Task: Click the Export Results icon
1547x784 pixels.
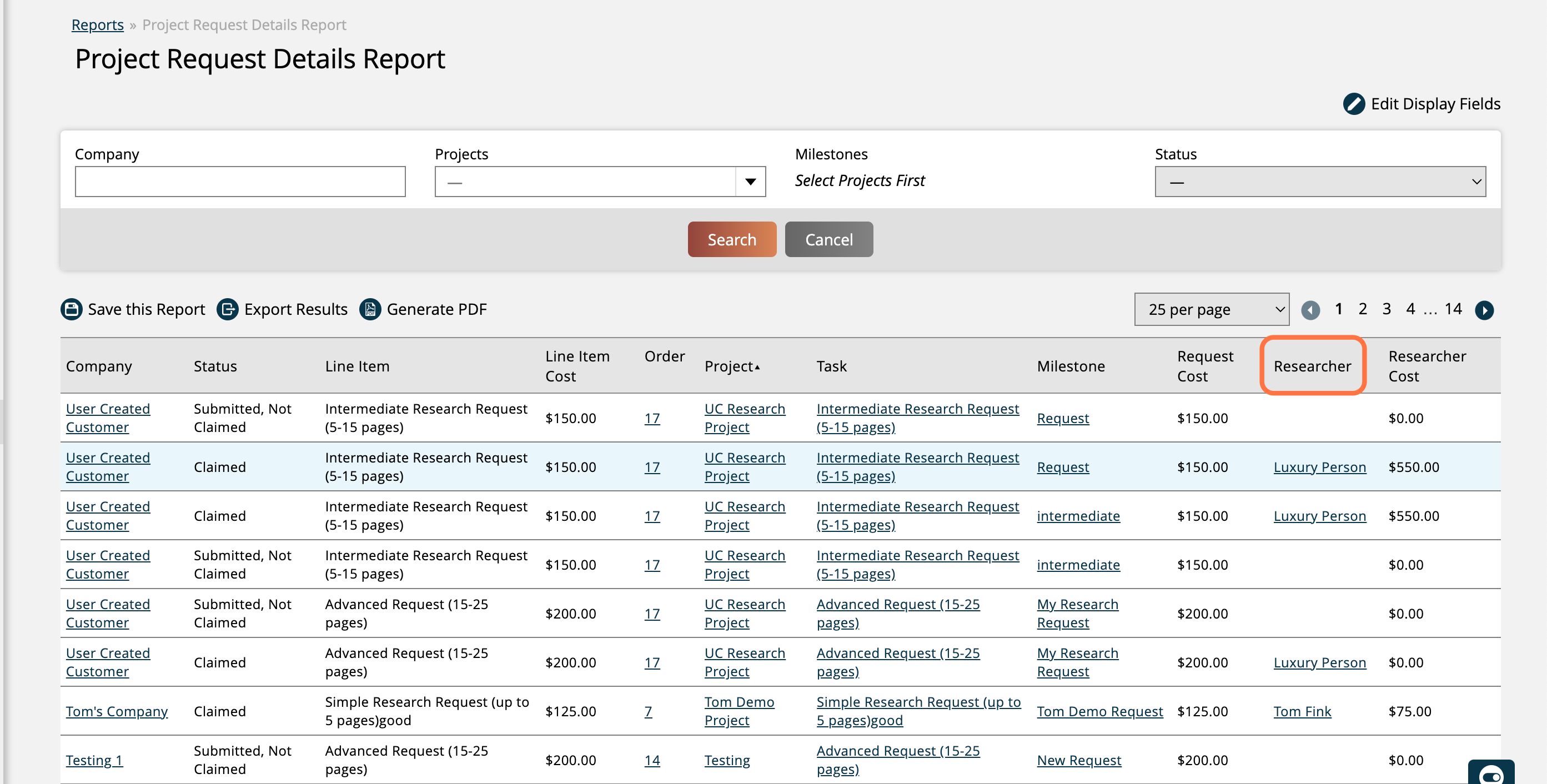Action: click(228, 309)
